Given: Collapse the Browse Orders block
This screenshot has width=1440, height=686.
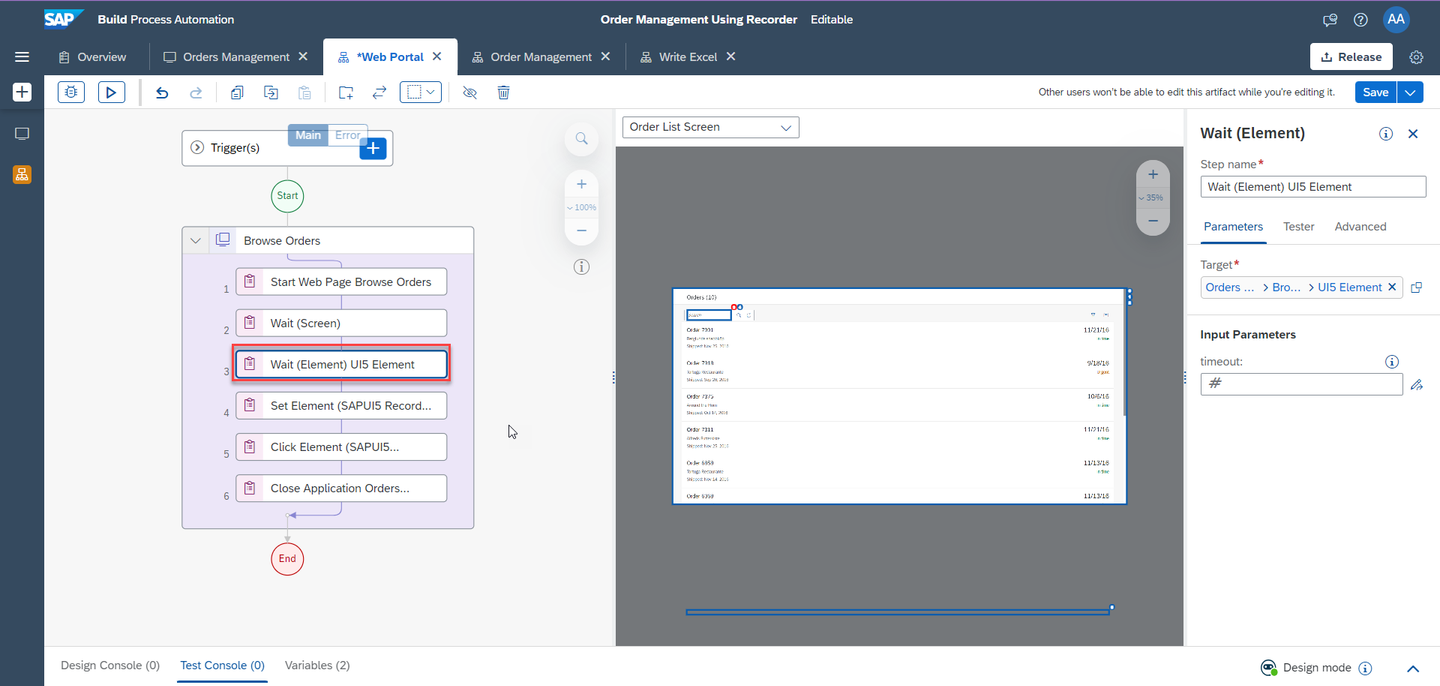Looking at the screenshot, I should coord(196,241).
